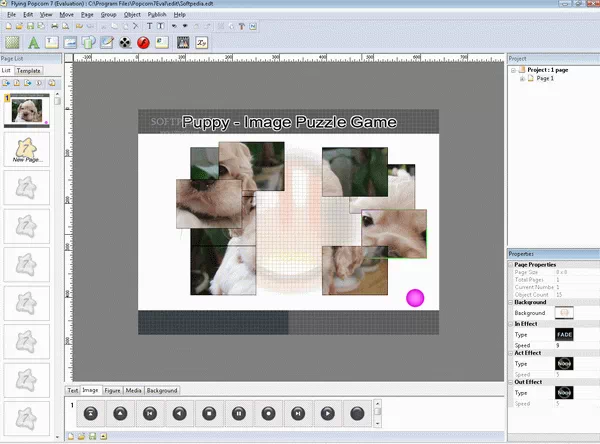Click the Act Effect None type swatch
This screenshot has width=600, height=444.
click(x=564, y=364)
